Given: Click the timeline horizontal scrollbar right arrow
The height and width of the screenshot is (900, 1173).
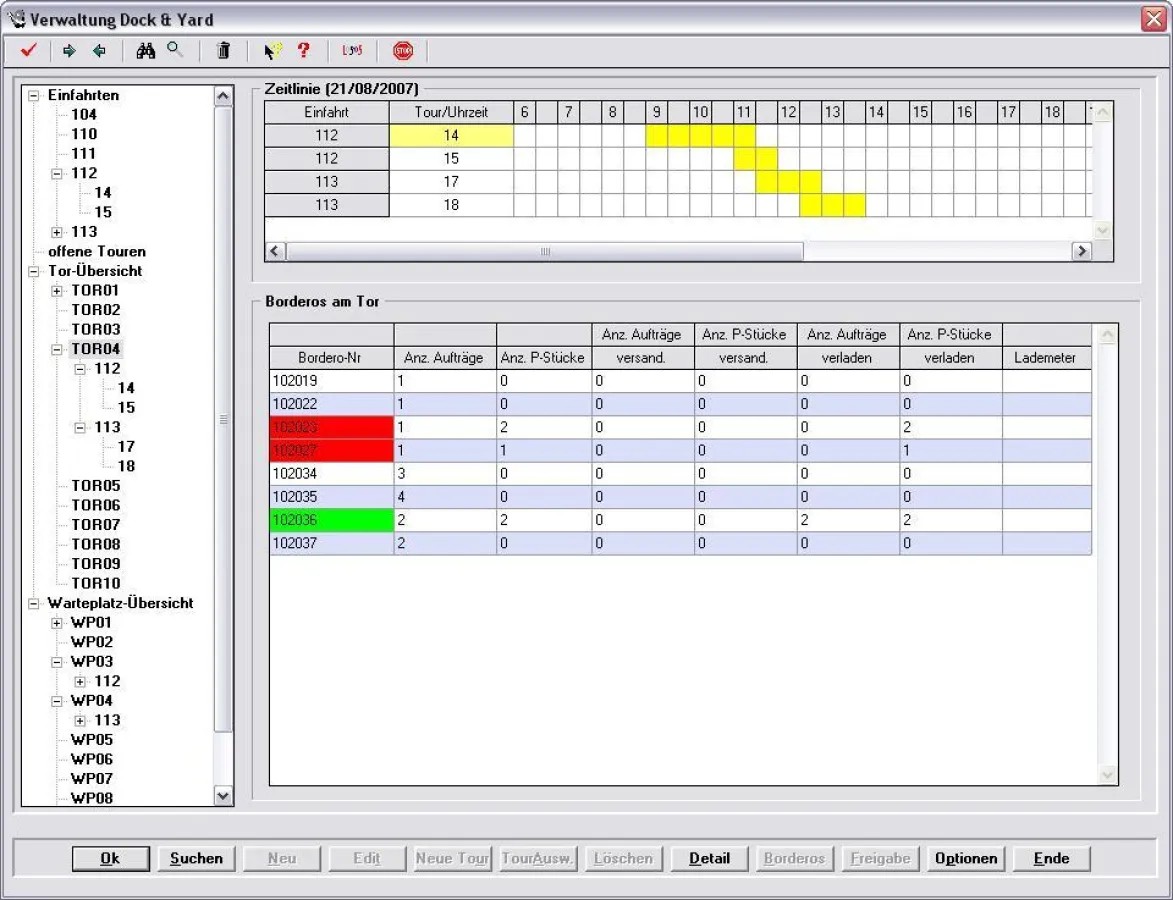Looking at the screenshot, I should pos(1080,252).
